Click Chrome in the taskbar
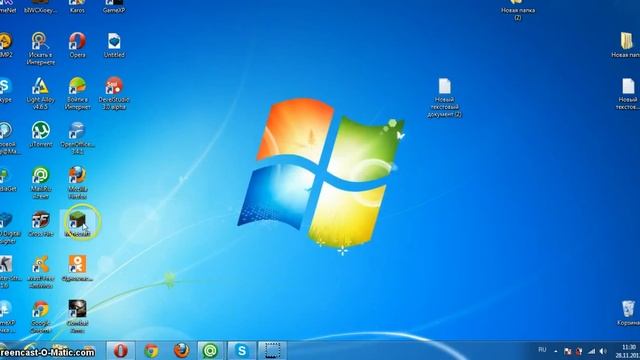 coord(151,351)
